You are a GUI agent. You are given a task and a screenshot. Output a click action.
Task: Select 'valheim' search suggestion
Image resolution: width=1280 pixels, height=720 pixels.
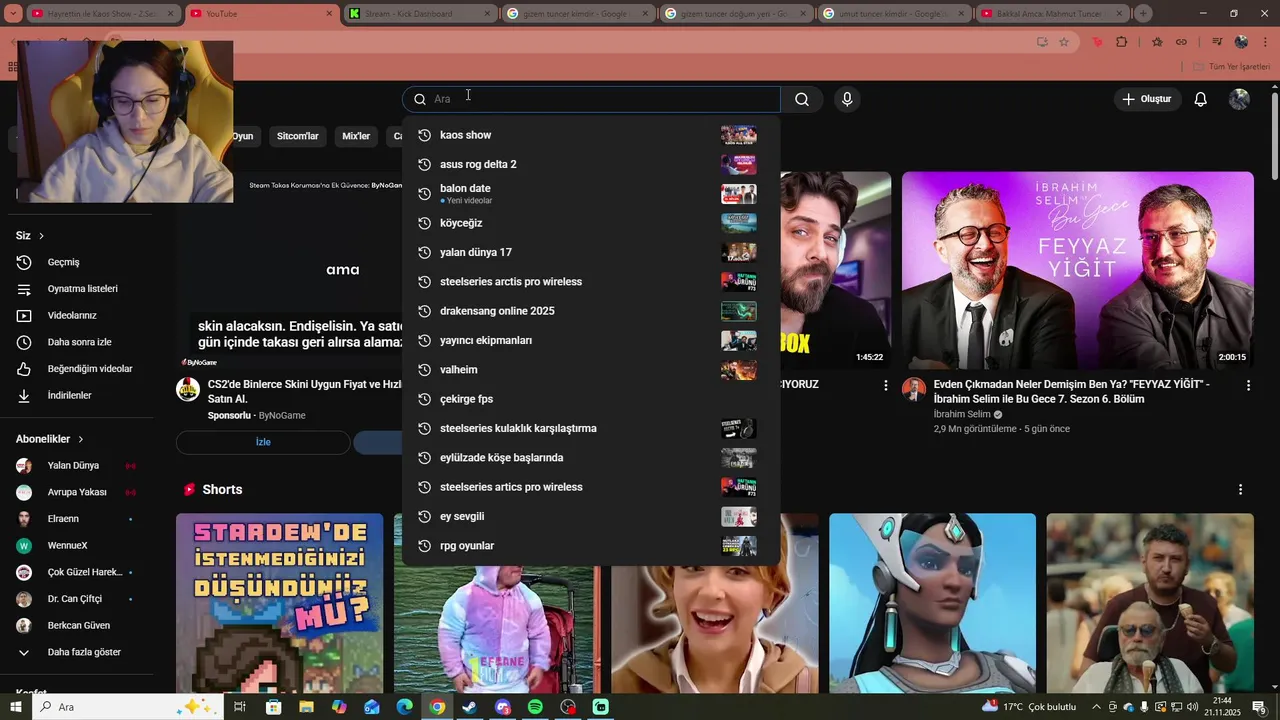click(x=591, y=370)
